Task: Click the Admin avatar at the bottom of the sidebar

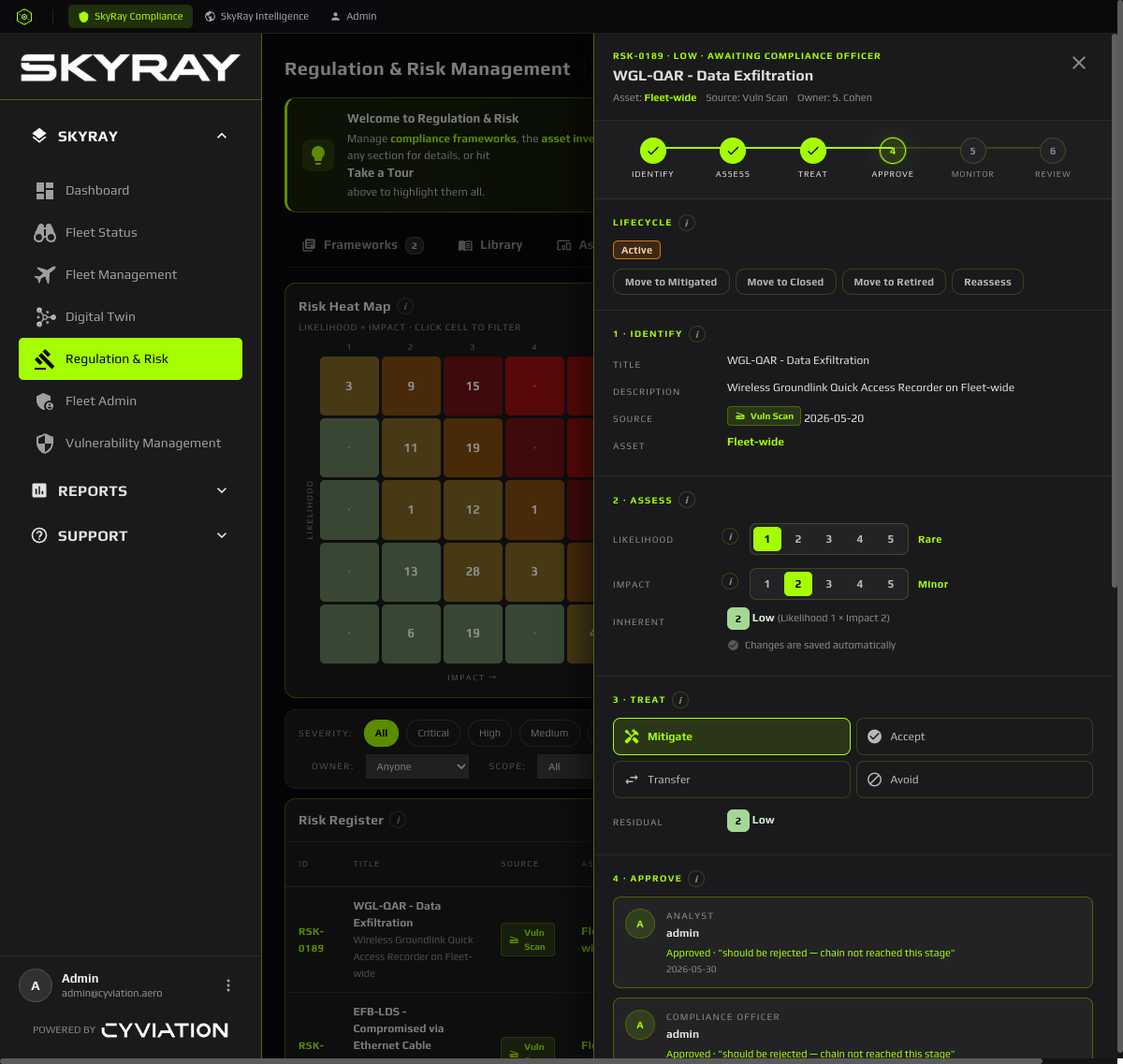Action: (x=36, y=985)
